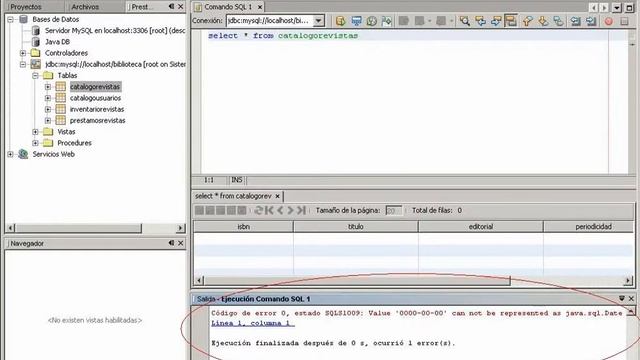Toggle Keep Prior Tabs option

tap(387, 21)
